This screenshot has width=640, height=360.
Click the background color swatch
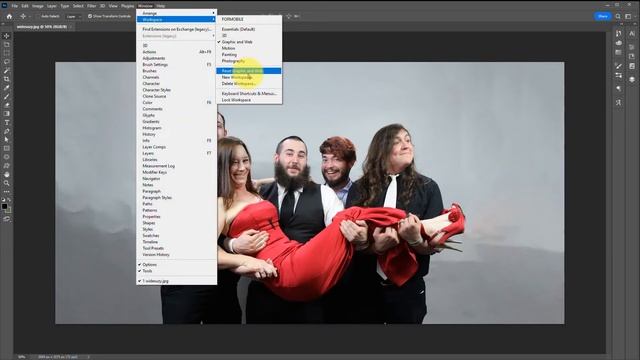tap(9, 210)
